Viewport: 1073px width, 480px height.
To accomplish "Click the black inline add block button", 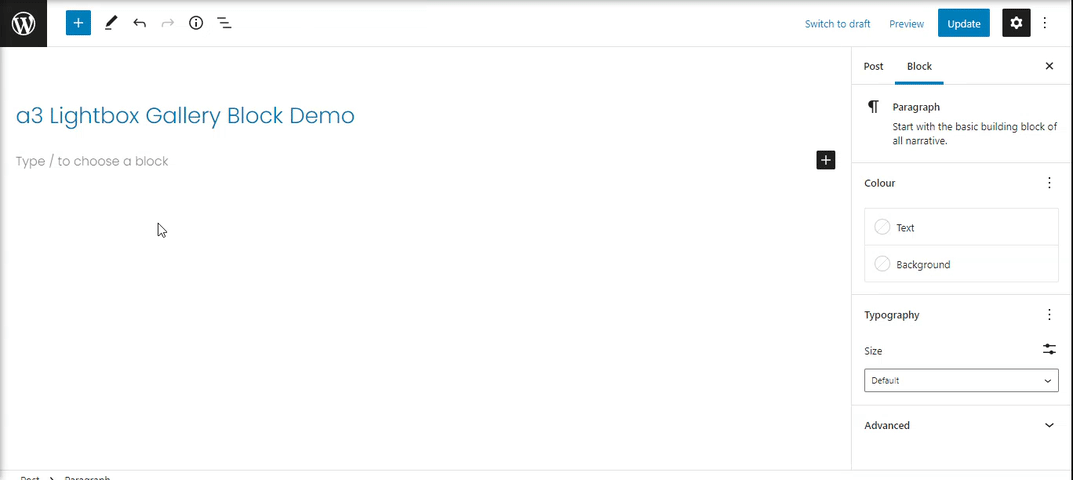I will [826, 160].
